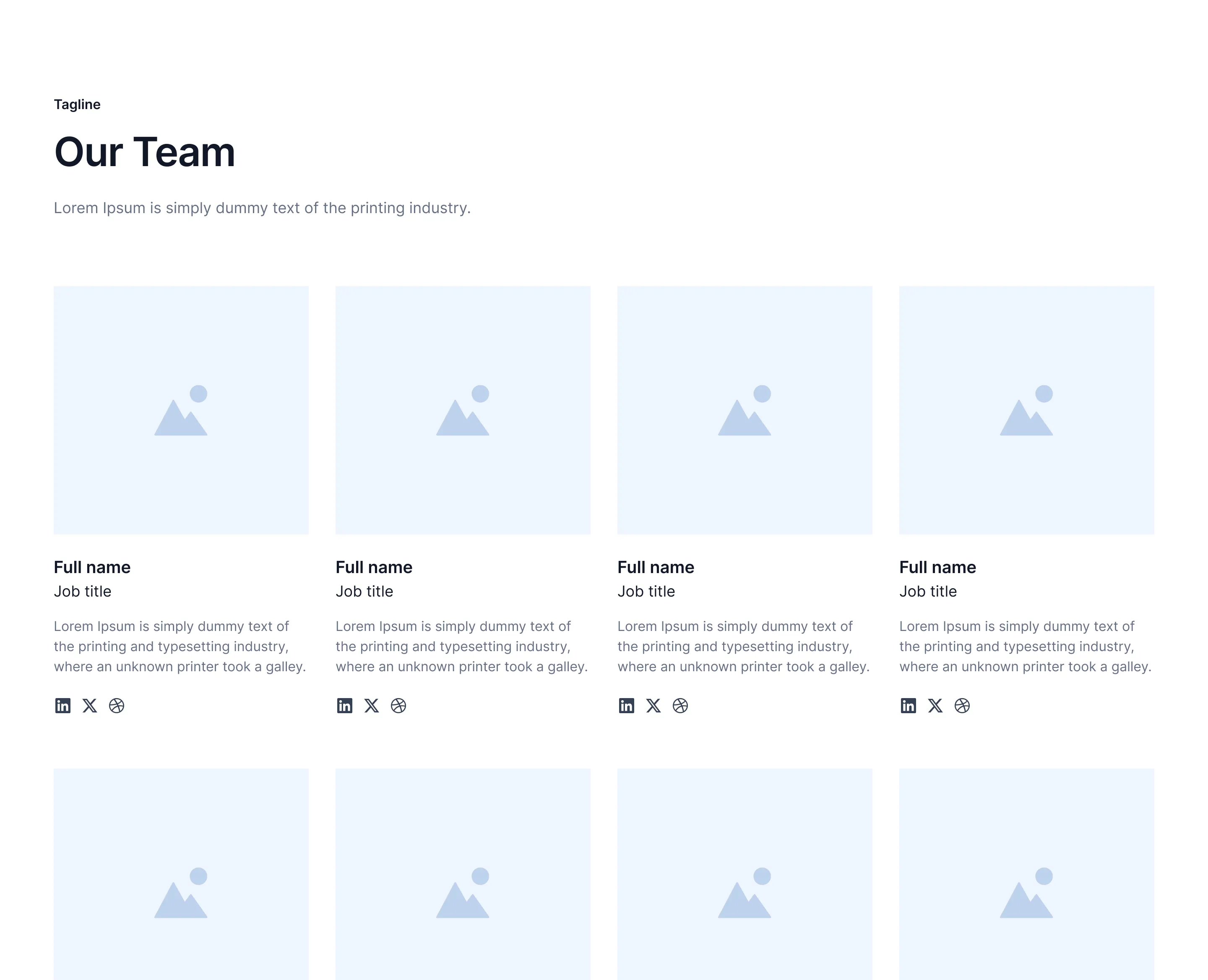Click the fourth team member's Lorem Ipsum description

(x=1025, y=646)
